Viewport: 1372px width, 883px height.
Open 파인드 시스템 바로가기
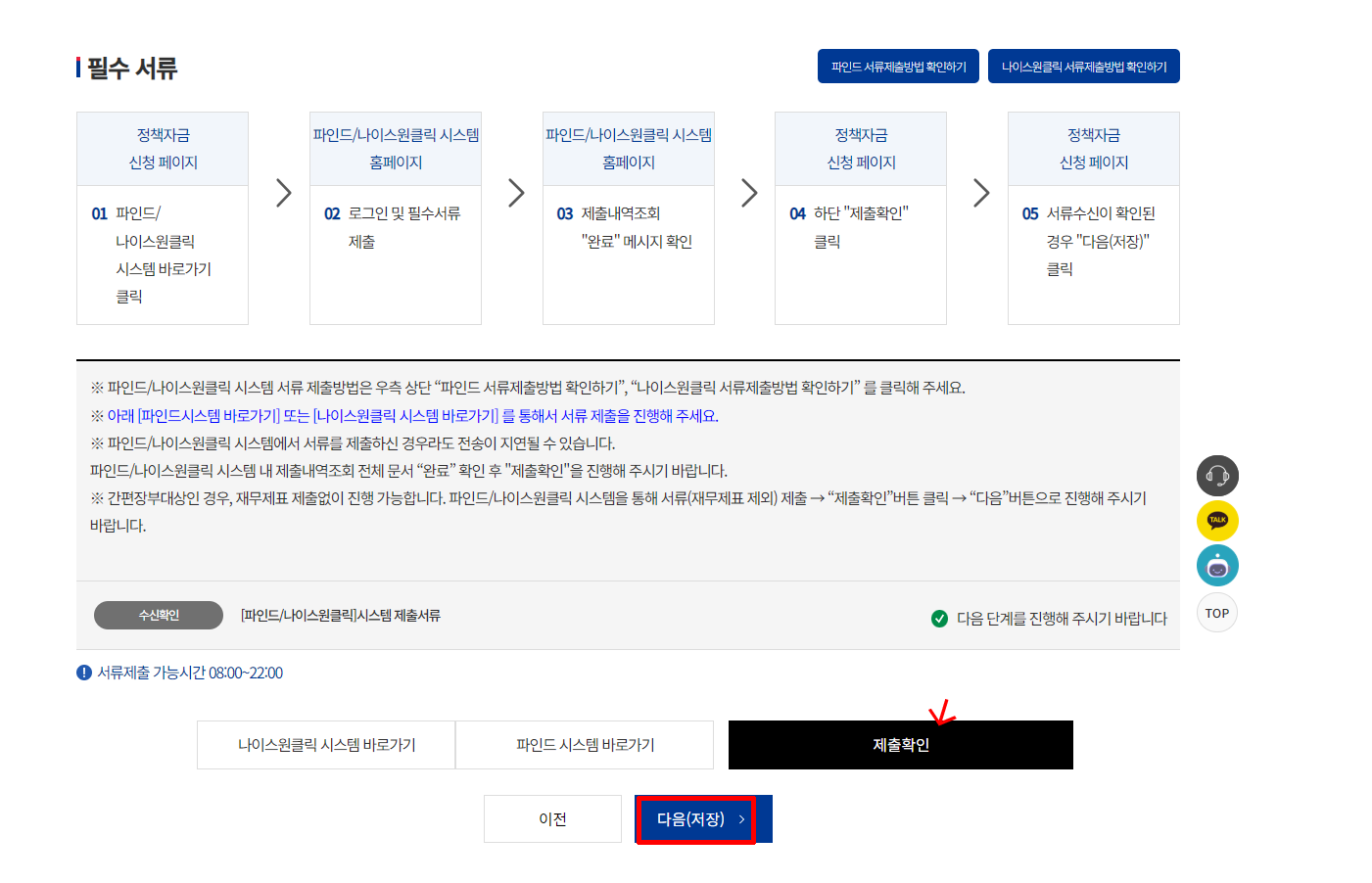pos(585,745)
